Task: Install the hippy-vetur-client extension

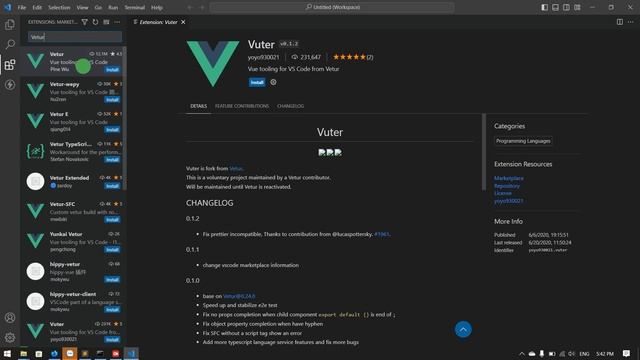Action: (112, 310)
